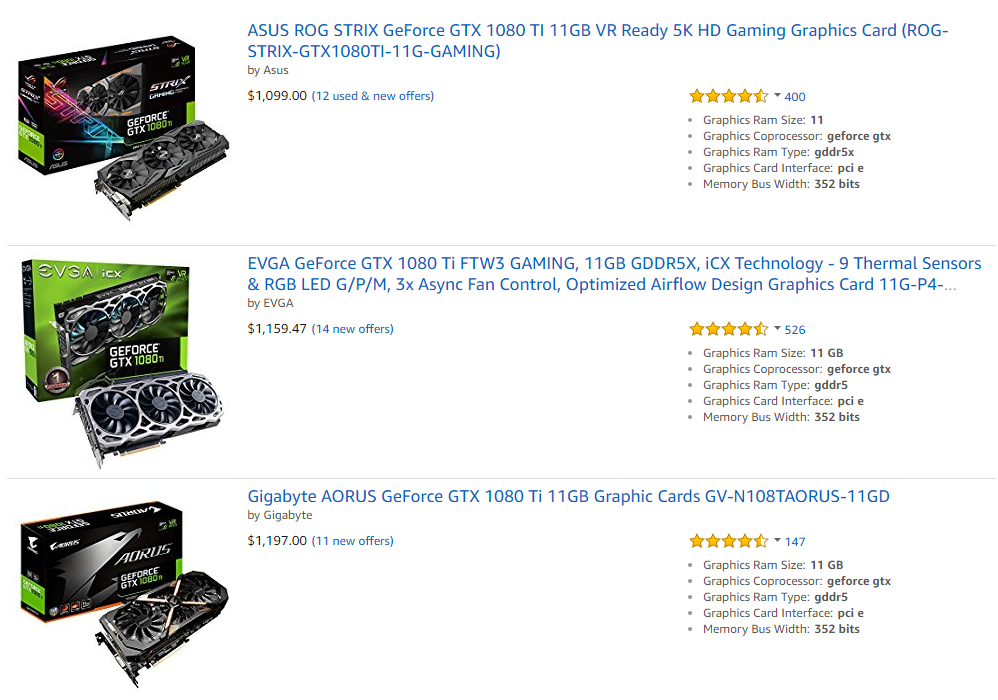Screen dimensions: 998x700
Task: Expand the rating dropdown arrow beside 526 reviews
Action: click(x=777, y=329)
